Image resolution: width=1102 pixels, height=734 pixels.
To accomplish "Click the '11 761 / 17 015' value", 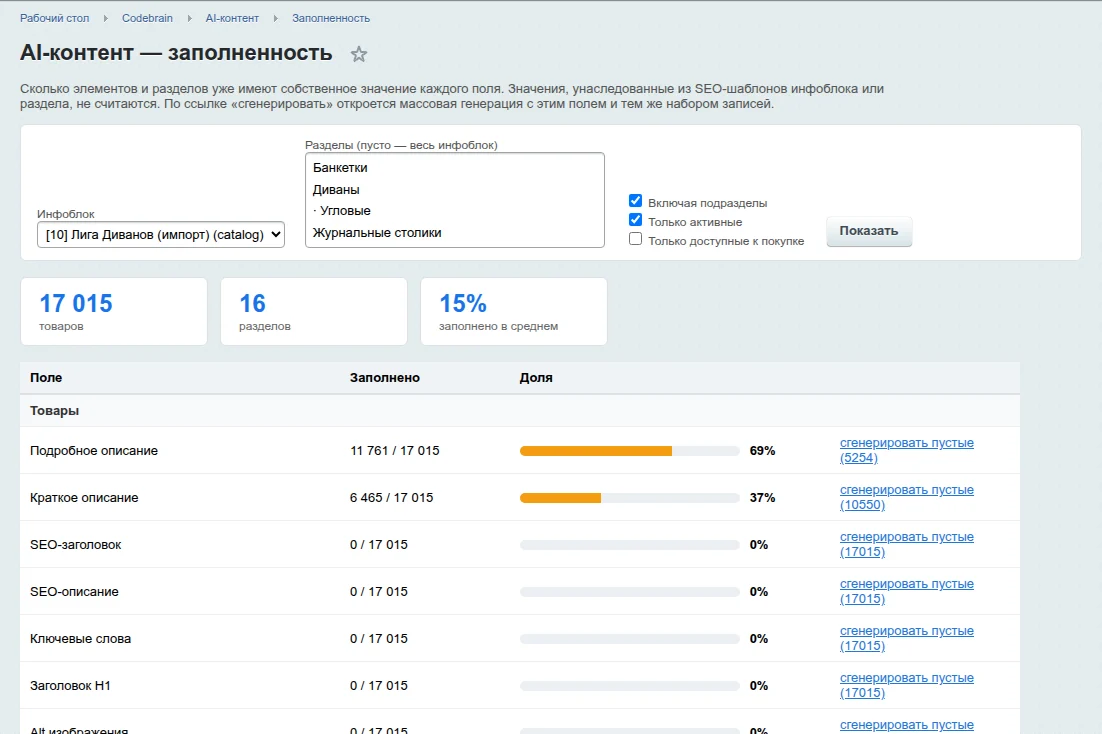I will [x=394, y=451].
